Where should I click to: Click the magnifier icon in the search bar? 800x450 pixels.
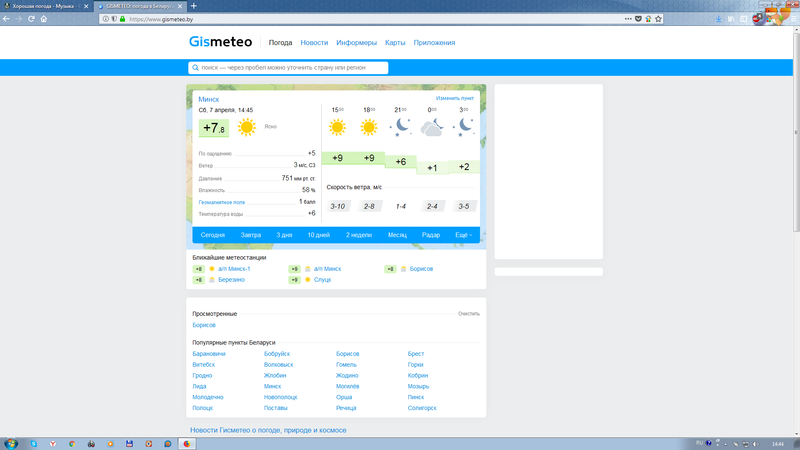coord(195,67)
